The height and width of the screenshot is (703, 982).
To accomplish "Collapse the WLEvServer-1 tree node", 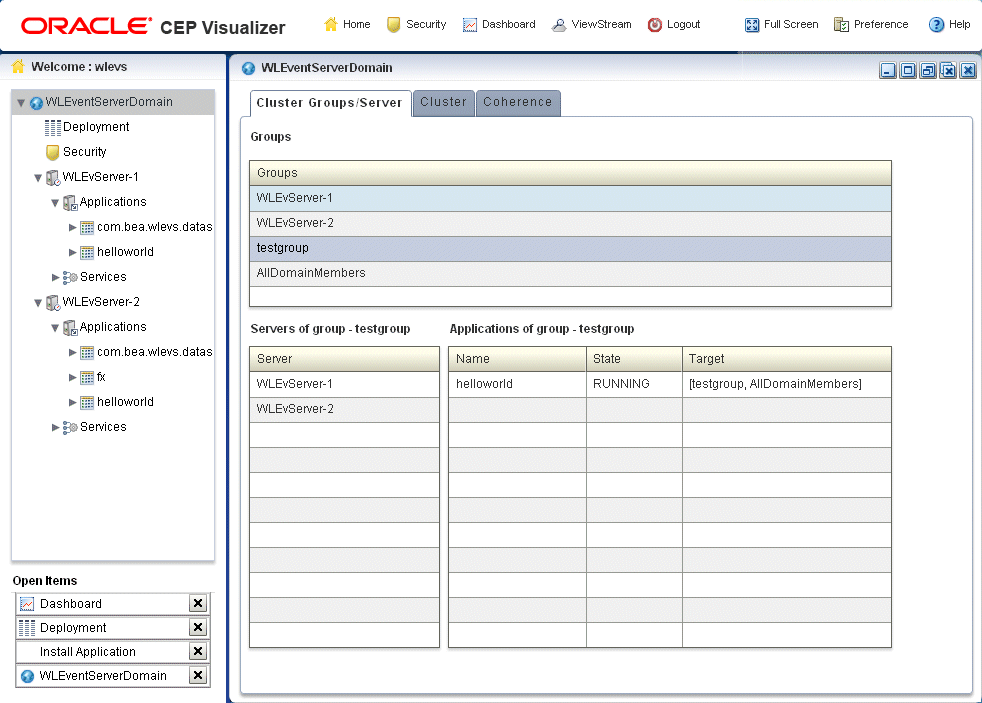I will tap(38, 177).
